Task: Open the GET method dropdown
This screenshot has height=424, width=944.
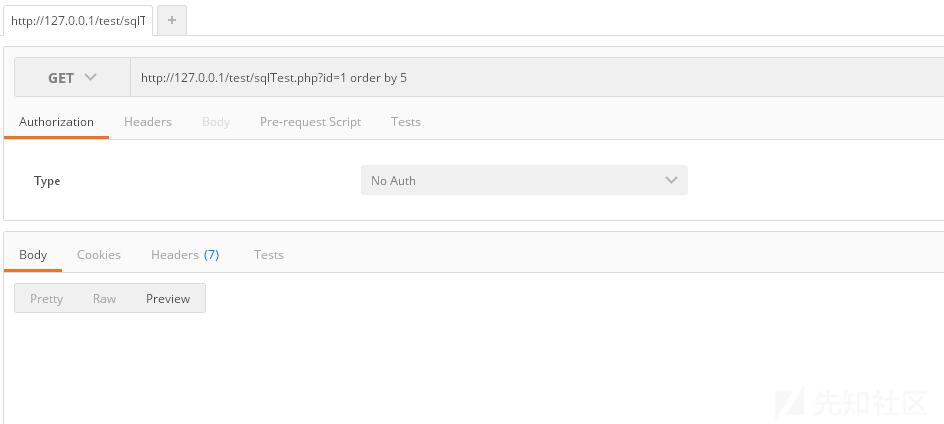Action: point(72,77)
